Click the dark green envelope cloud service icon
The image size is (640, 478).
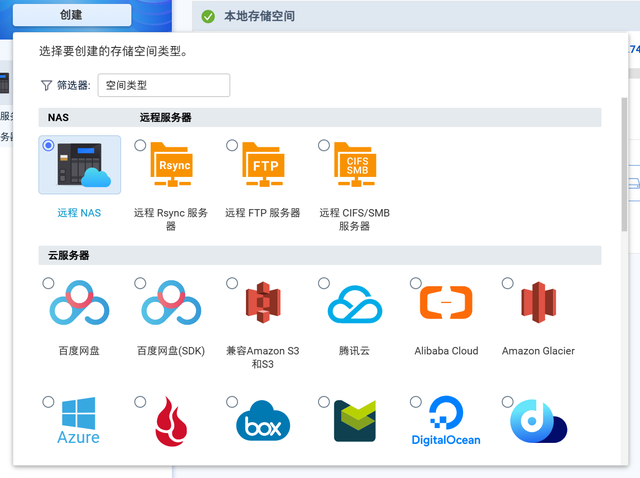pos(355,421)
